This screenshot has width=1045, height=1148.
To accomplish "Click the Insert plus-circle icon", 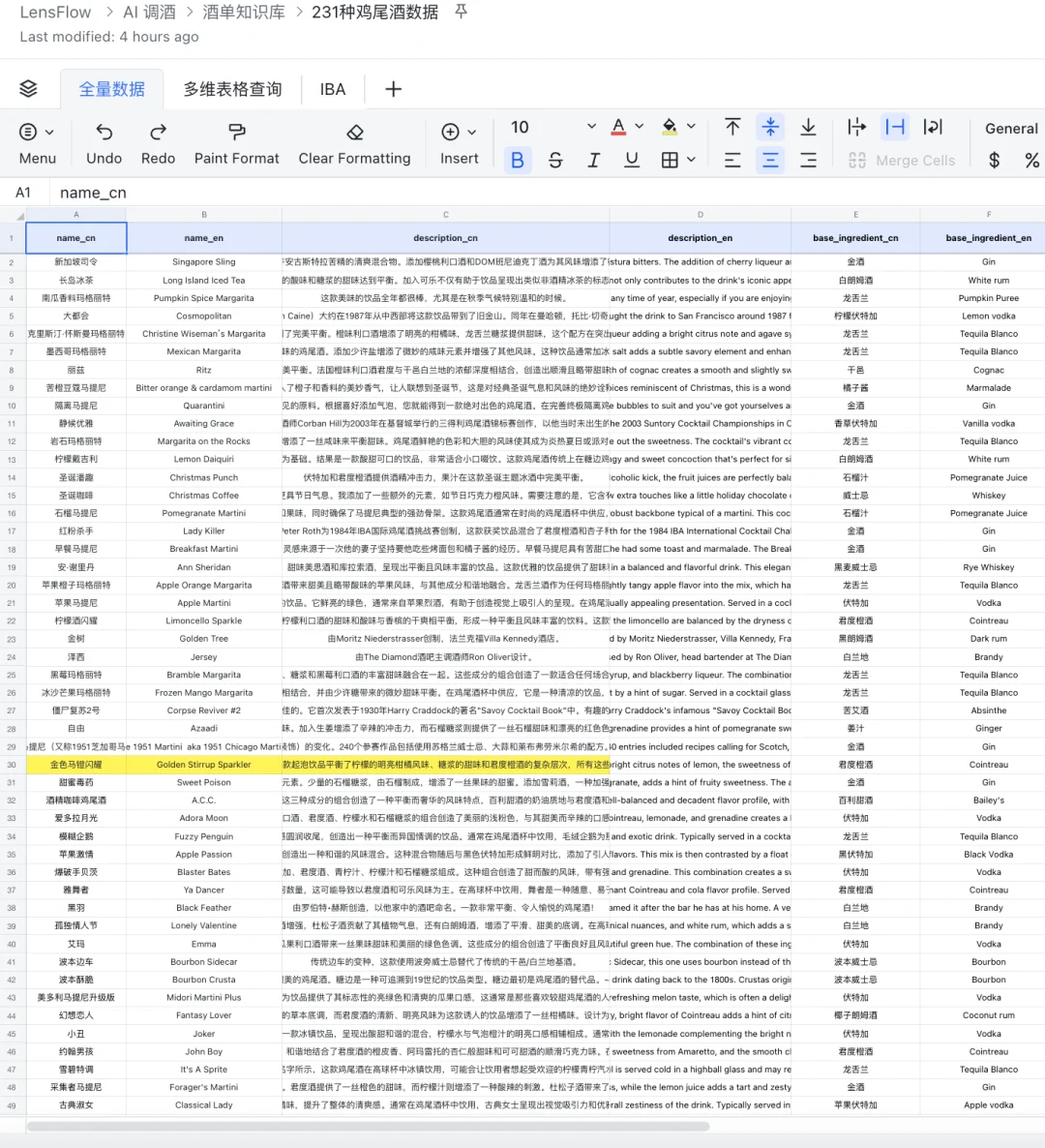I will (x=450, y=132).
